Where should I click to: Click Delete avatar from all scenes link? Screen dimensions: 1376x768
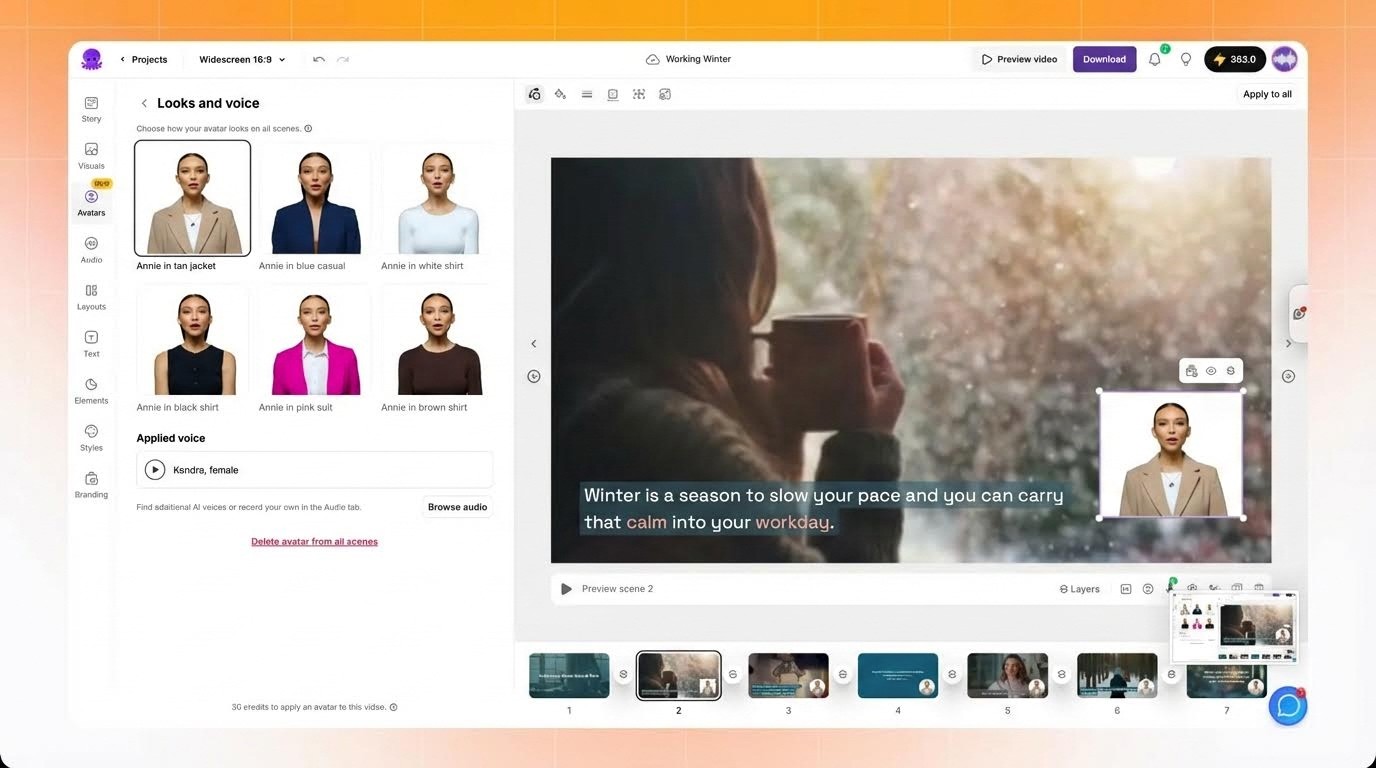[314, 541]
